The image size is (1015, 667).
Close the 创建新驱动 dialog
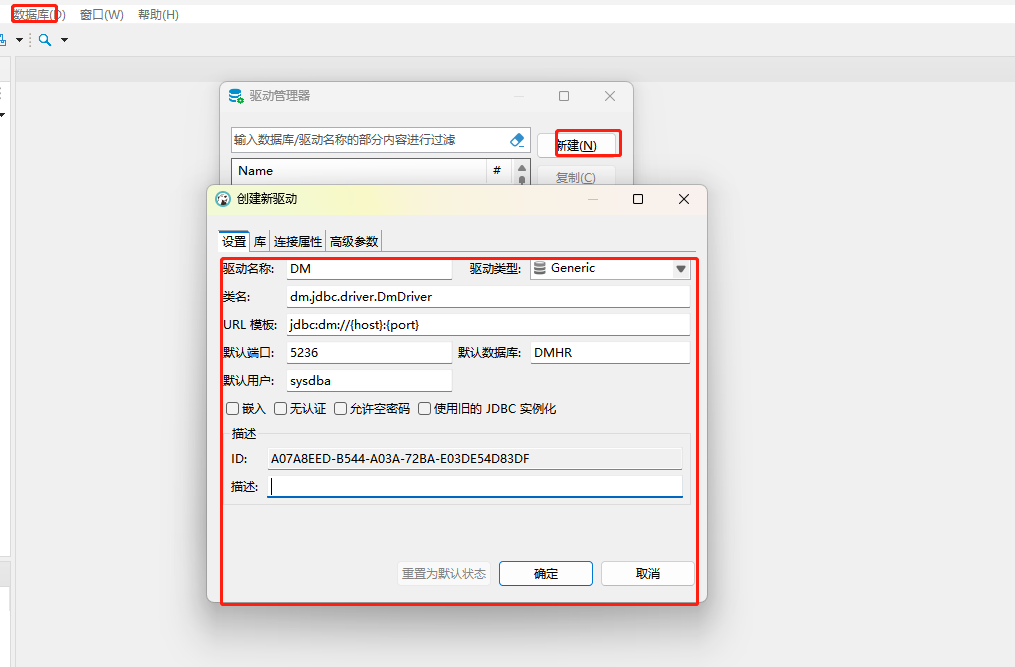684,199
